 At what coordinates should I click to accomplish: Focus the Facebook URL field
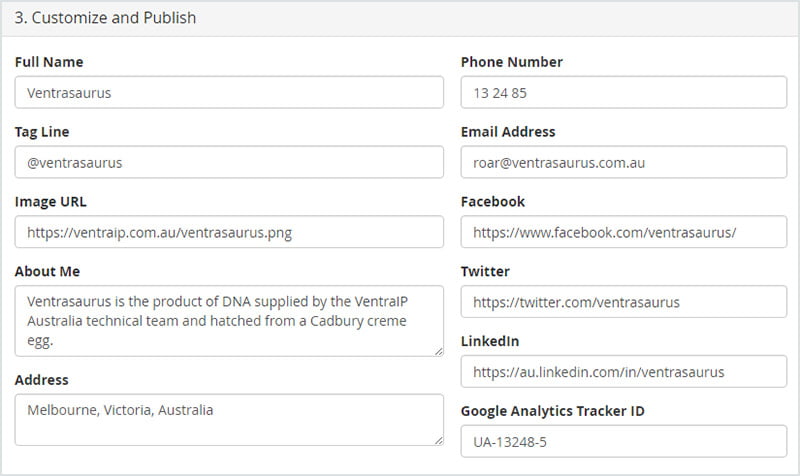(623, 232)
